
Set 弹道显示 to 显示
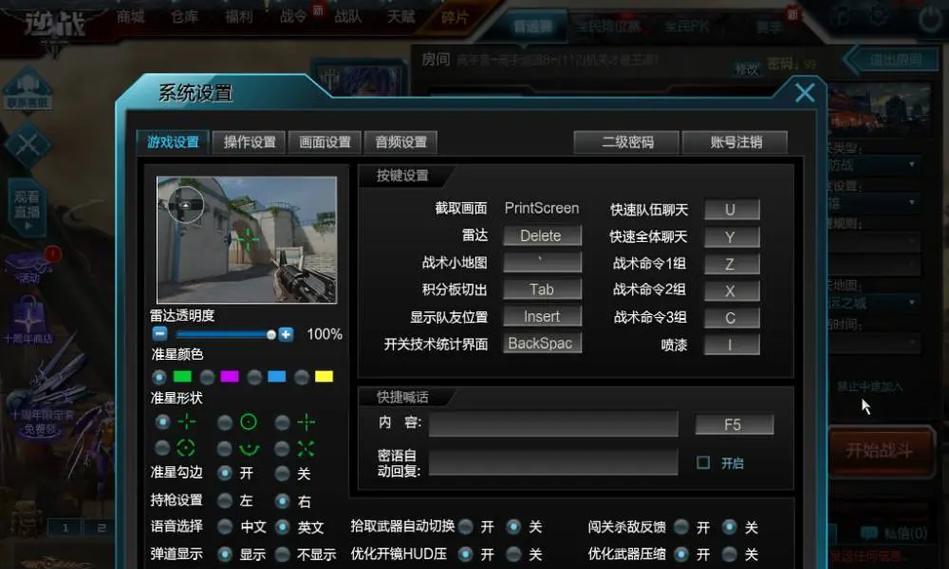225,554
